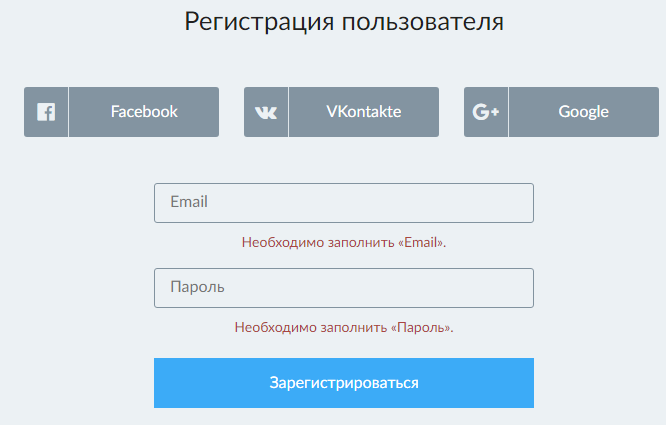Click the left edge of the blue register button
Screen dimensions: 666x425
tap(160, 383)
